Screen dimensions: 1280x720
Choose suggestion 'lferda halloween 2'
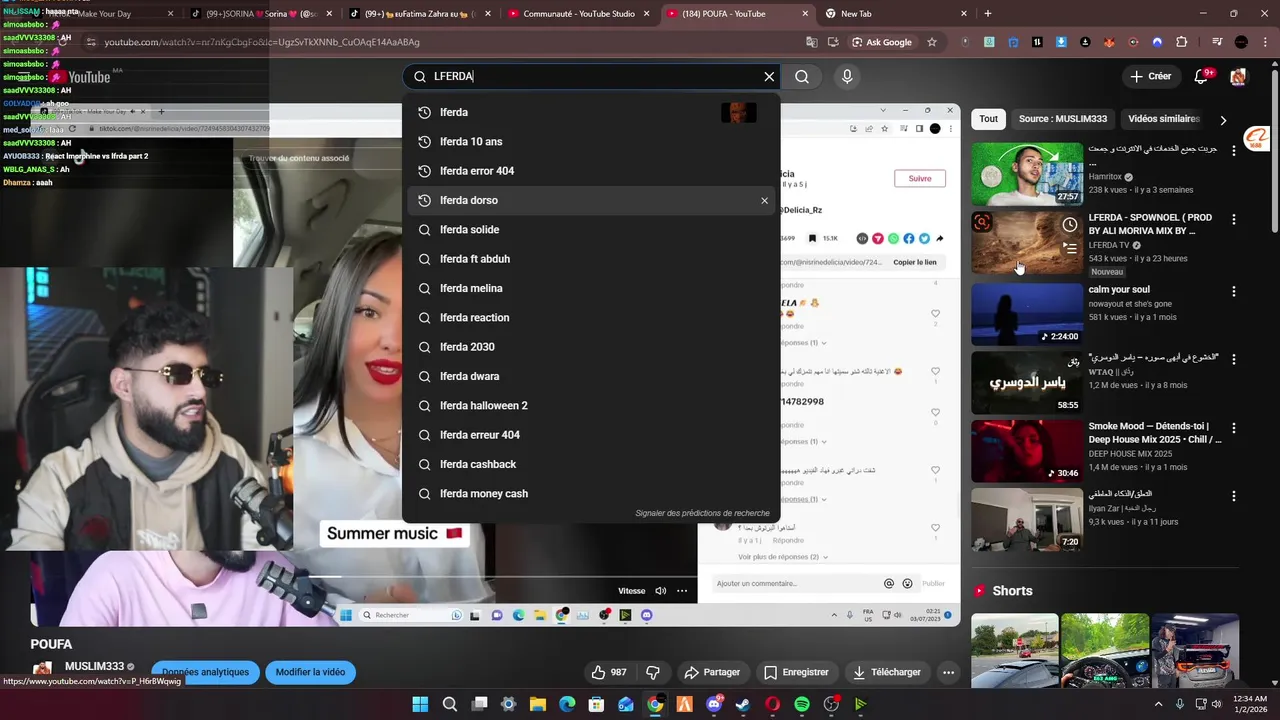592,406
